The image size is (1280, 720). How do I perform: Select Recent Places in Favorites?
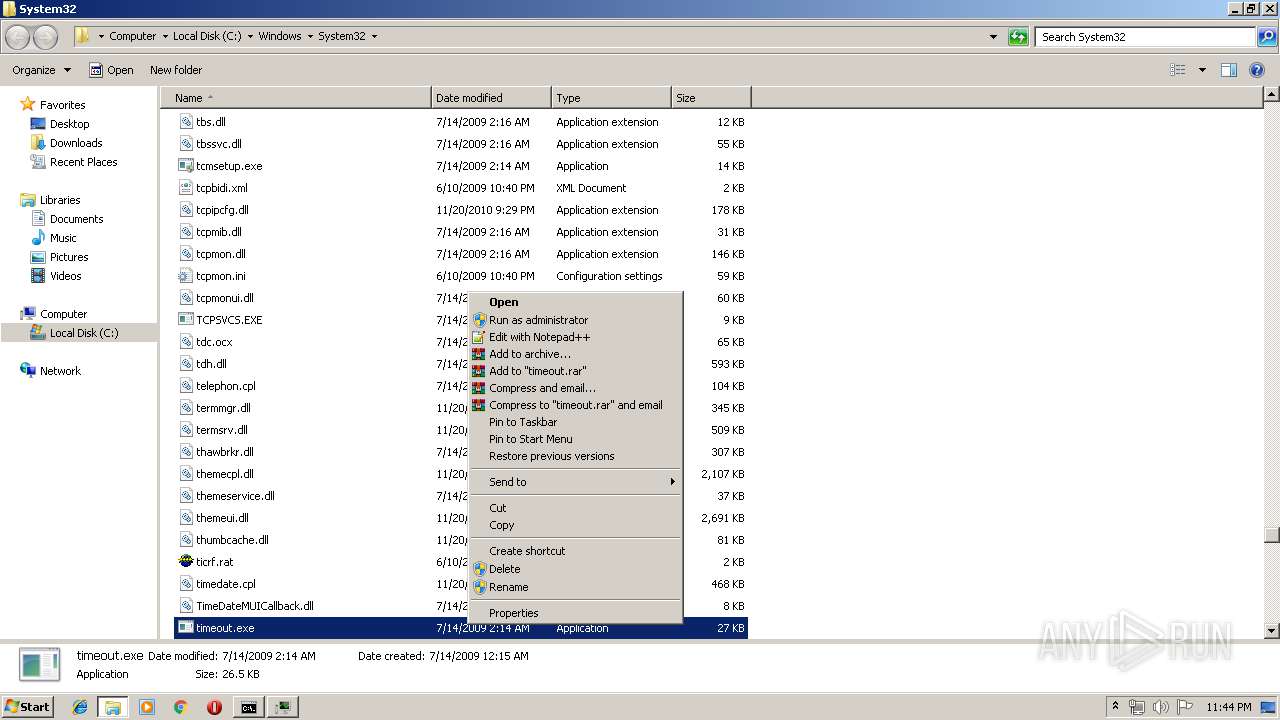83,162
